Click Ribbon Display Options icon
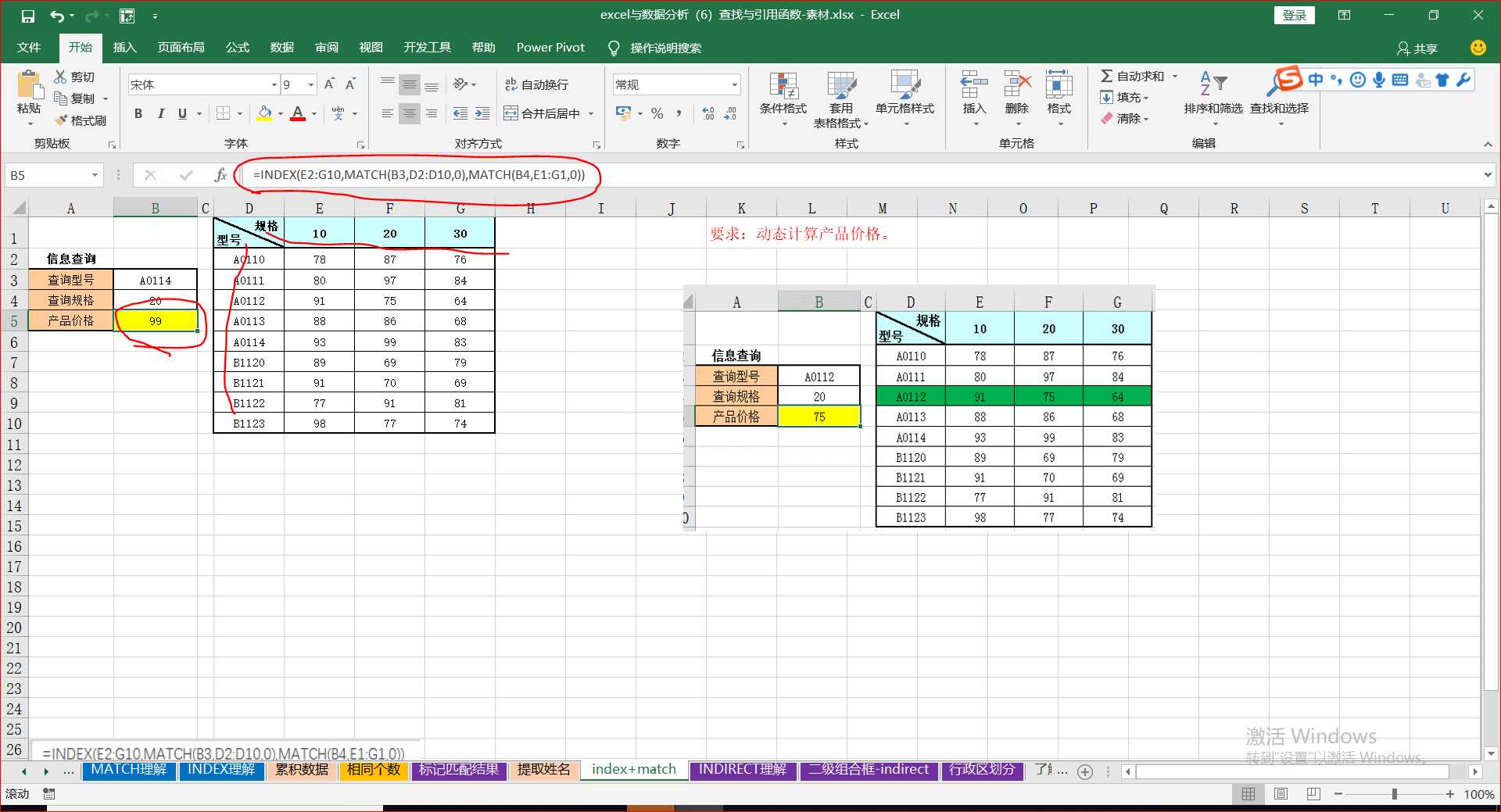 coord(1345,15)
